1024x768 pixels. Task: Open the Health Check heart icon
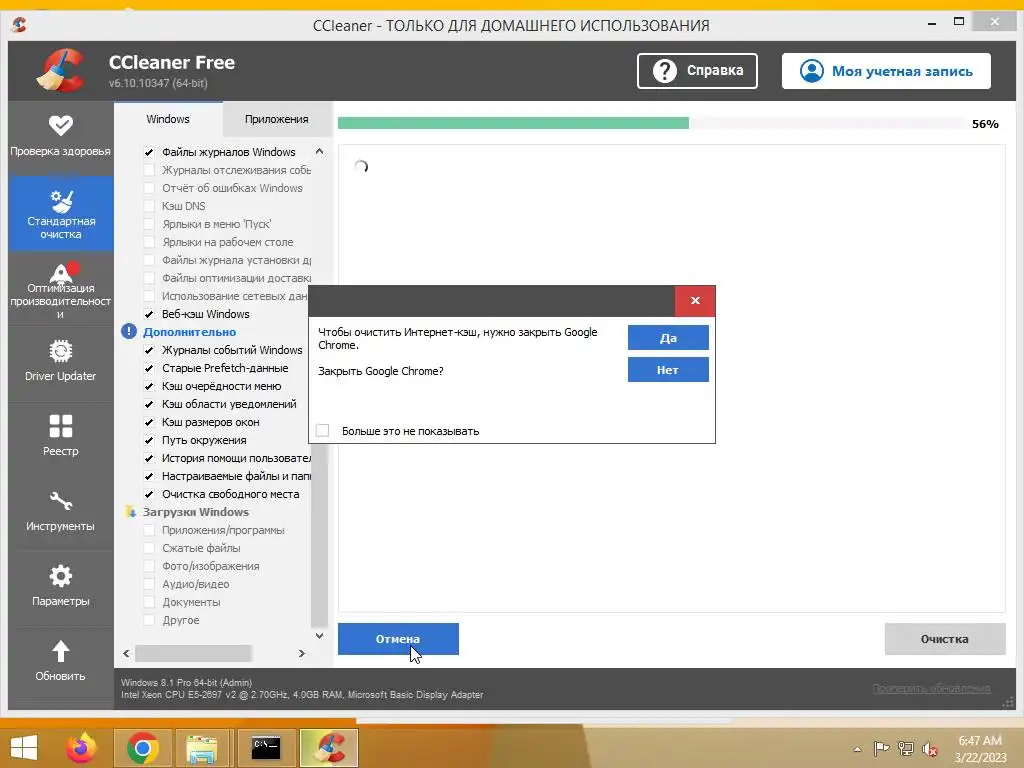pyautogui.click(x=61, y=125)
